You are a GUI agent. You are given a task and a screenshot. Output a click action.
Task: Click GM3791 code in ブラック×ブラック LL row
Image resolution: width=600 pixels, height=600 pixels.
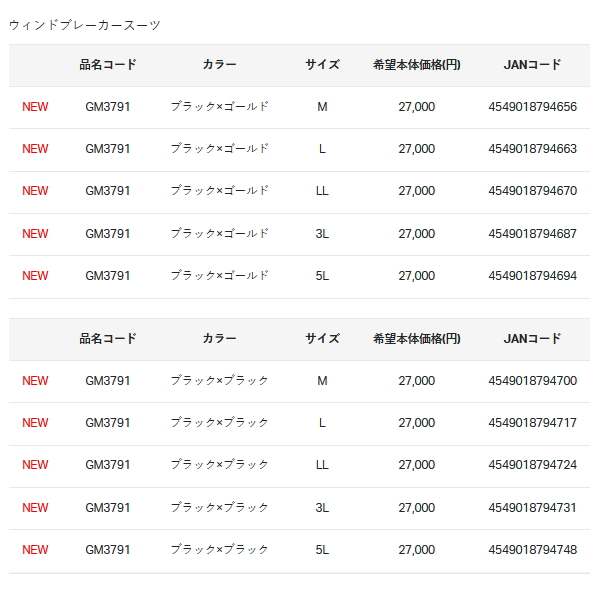pos(108,465)
